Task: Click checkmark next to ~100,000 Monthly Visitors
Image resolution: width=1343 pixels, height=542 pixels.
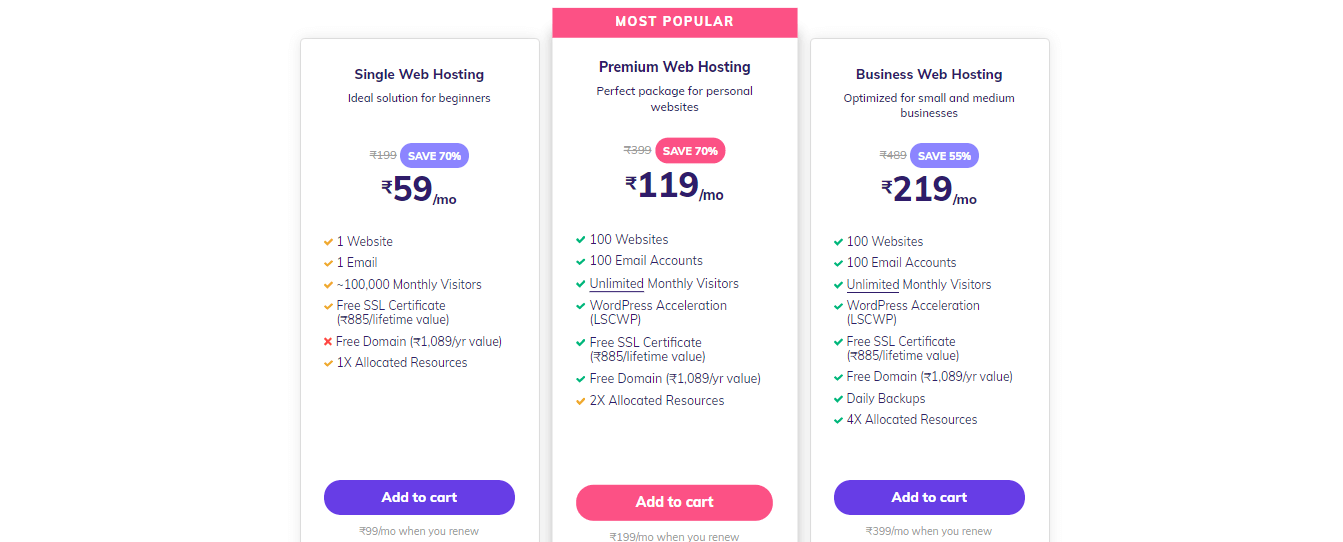Action: 328,285
